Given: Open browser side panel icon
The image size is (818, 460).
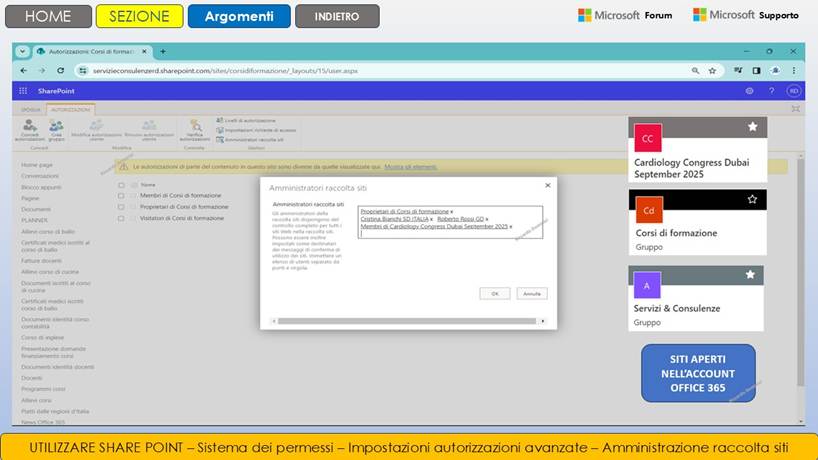Looking at the screenshot, I should coord(756,70).
